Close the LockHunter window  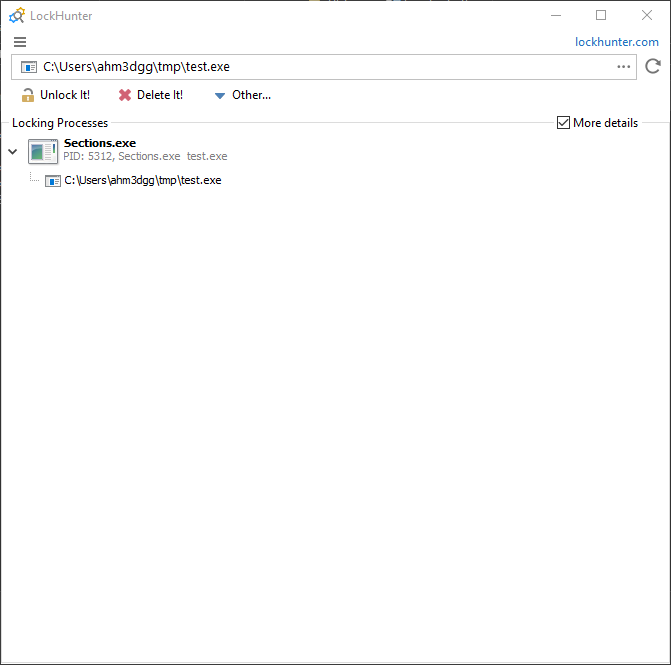[x=646, y=16]
